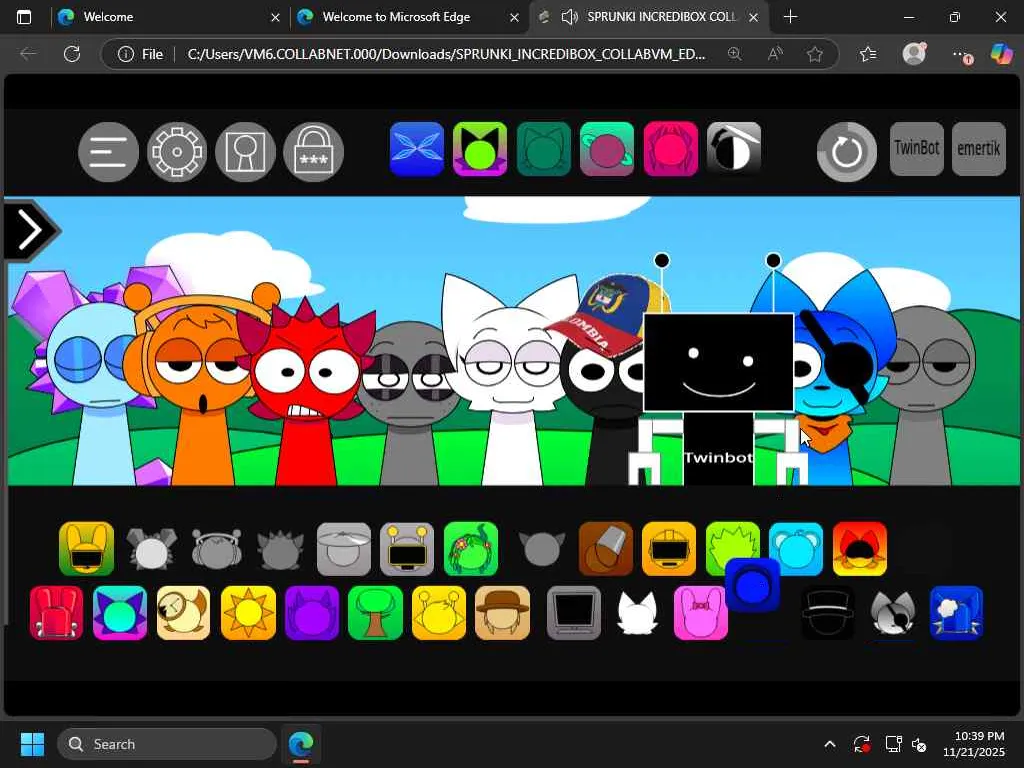Pick the brown bucket head icon
1024x768 pixels.
pyautogui.click(x=605, y=549)
